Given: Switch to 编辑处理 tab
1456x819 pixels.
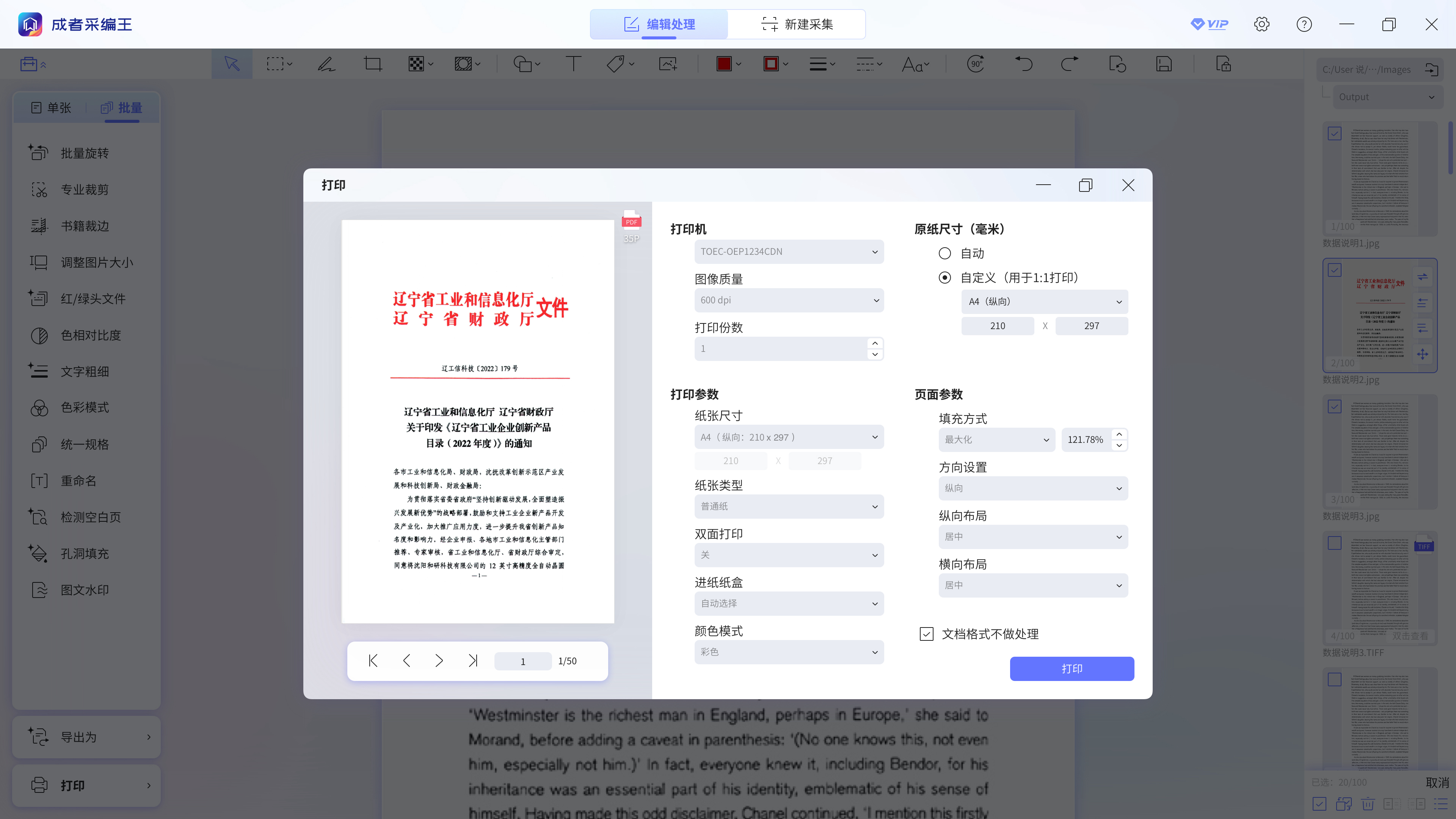Looking at the screenshot, I should pos(659,24).
